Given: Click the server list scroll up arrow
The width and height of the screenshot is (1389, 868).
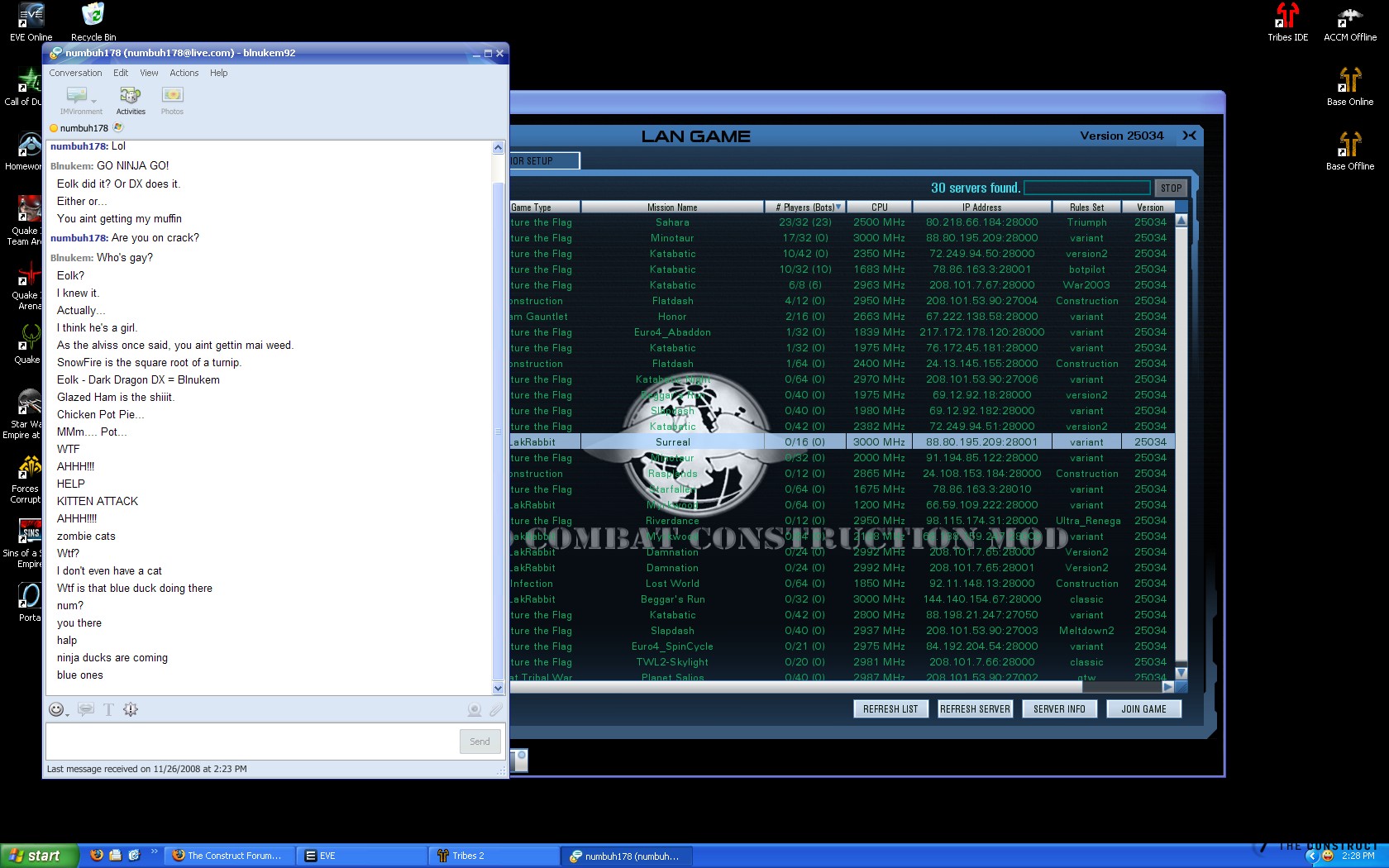Looking at the screenshot, I should pyautogui.click(x=1181, y=221).
